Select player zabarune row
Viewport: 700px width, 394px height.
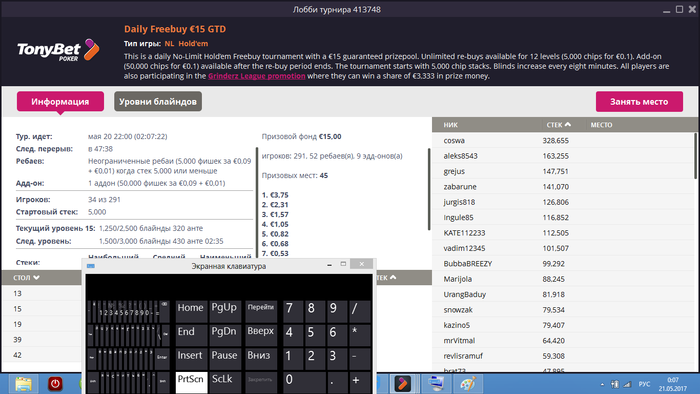(562, 187)
